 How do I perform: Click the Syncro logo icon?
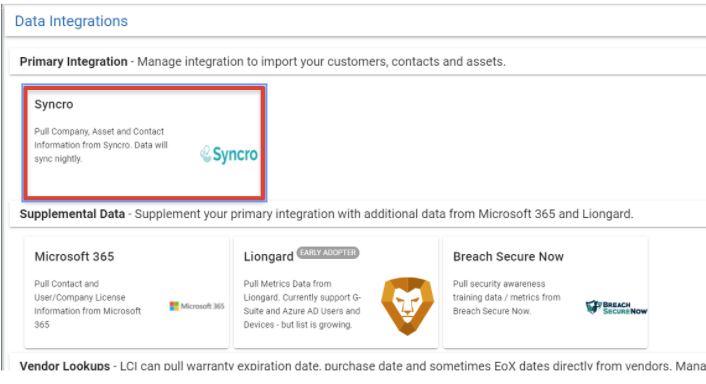coord(229,154)
